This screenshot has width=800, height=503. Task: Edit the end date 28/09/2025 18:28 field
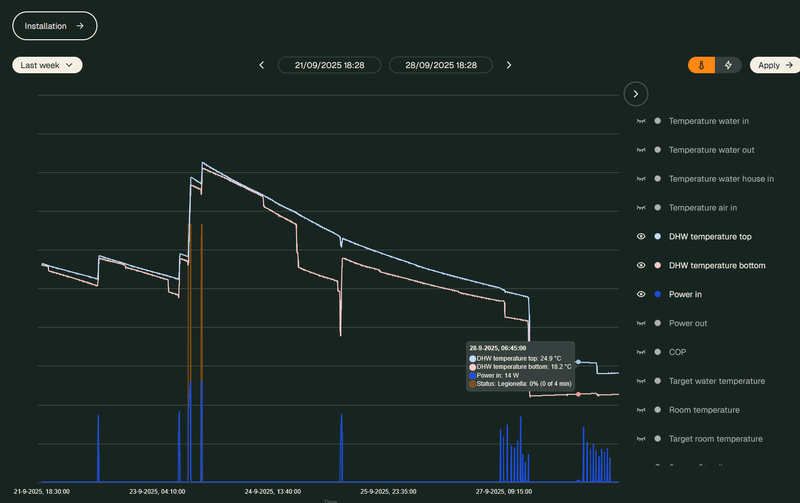coord(441,65)
